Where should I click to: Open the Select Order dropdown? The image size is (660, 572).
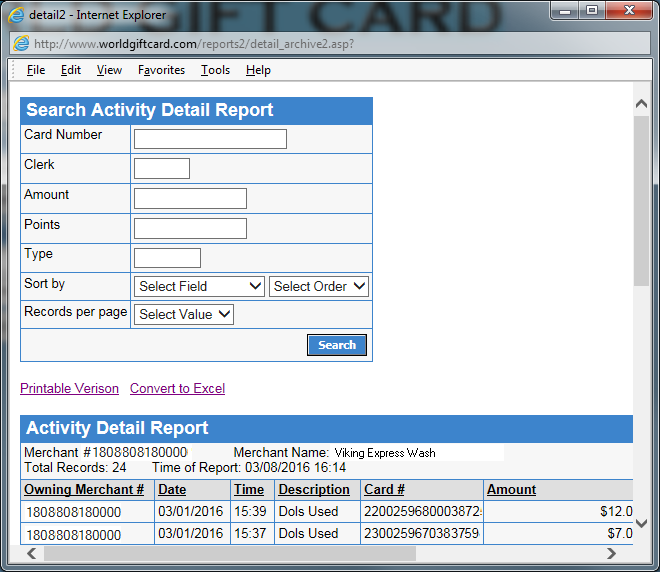(319, 286)
